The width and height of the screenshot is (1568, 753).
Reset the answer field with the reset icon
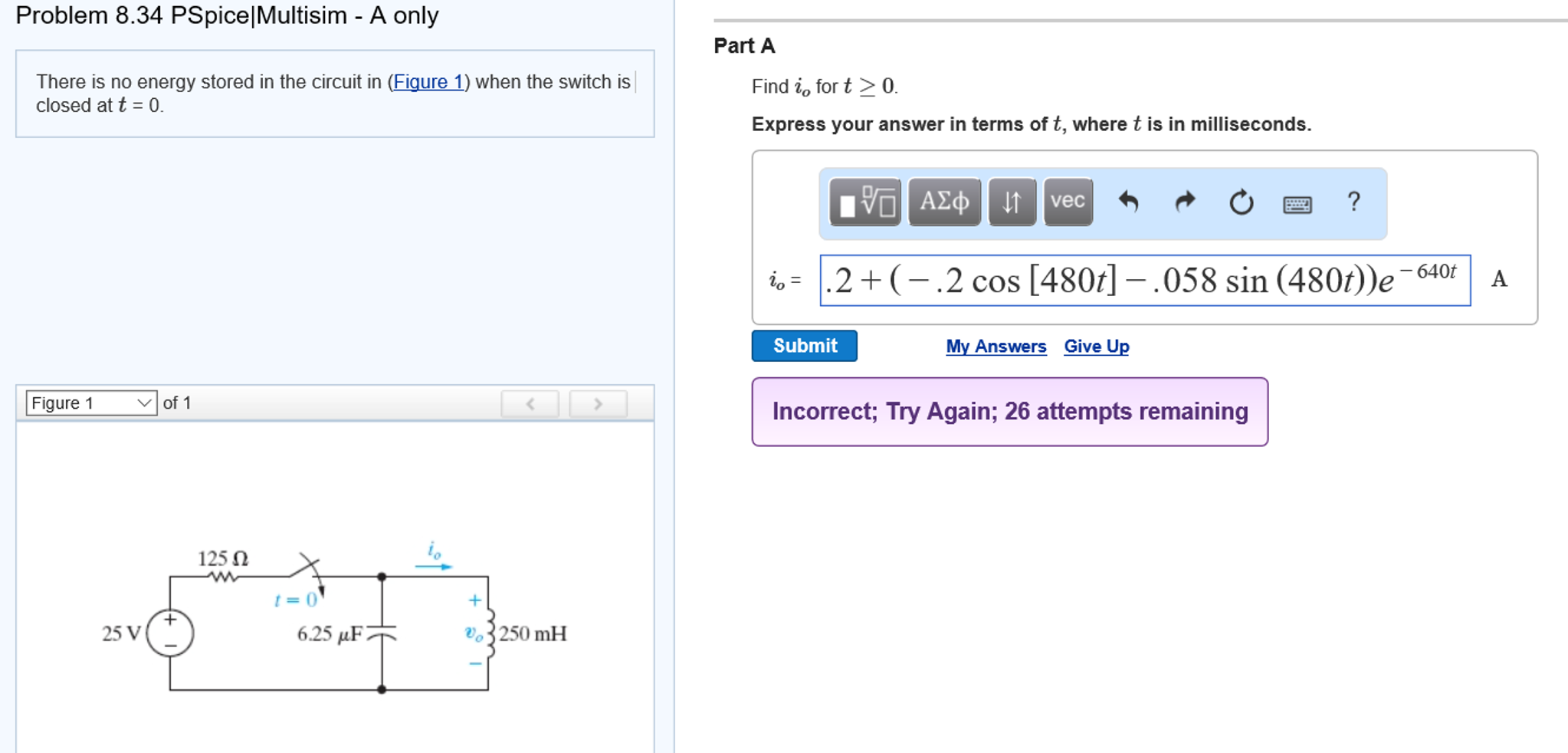1240,202
